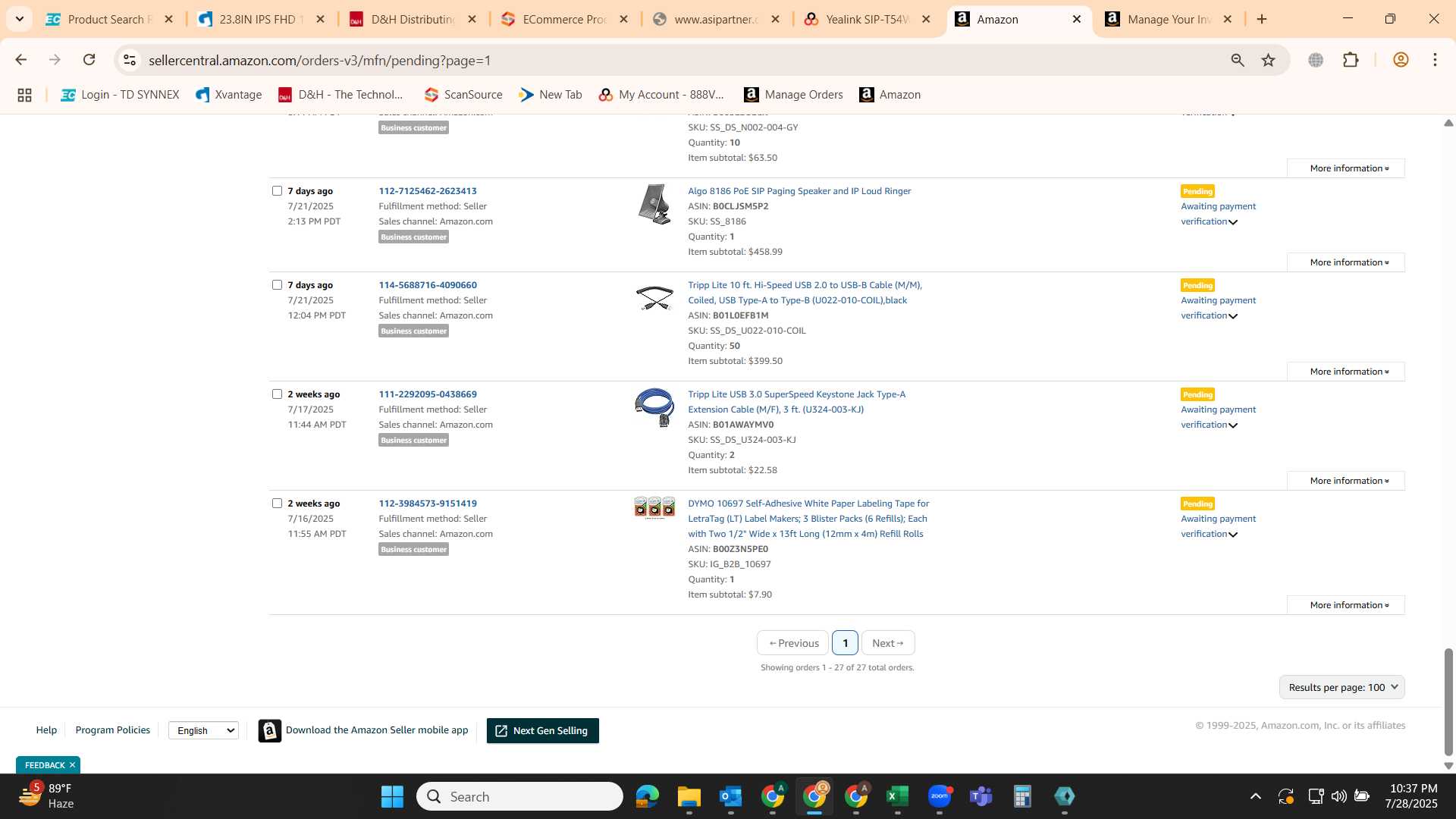Select checkbox for order 111-2292095-0438669

tap(277, 394)
